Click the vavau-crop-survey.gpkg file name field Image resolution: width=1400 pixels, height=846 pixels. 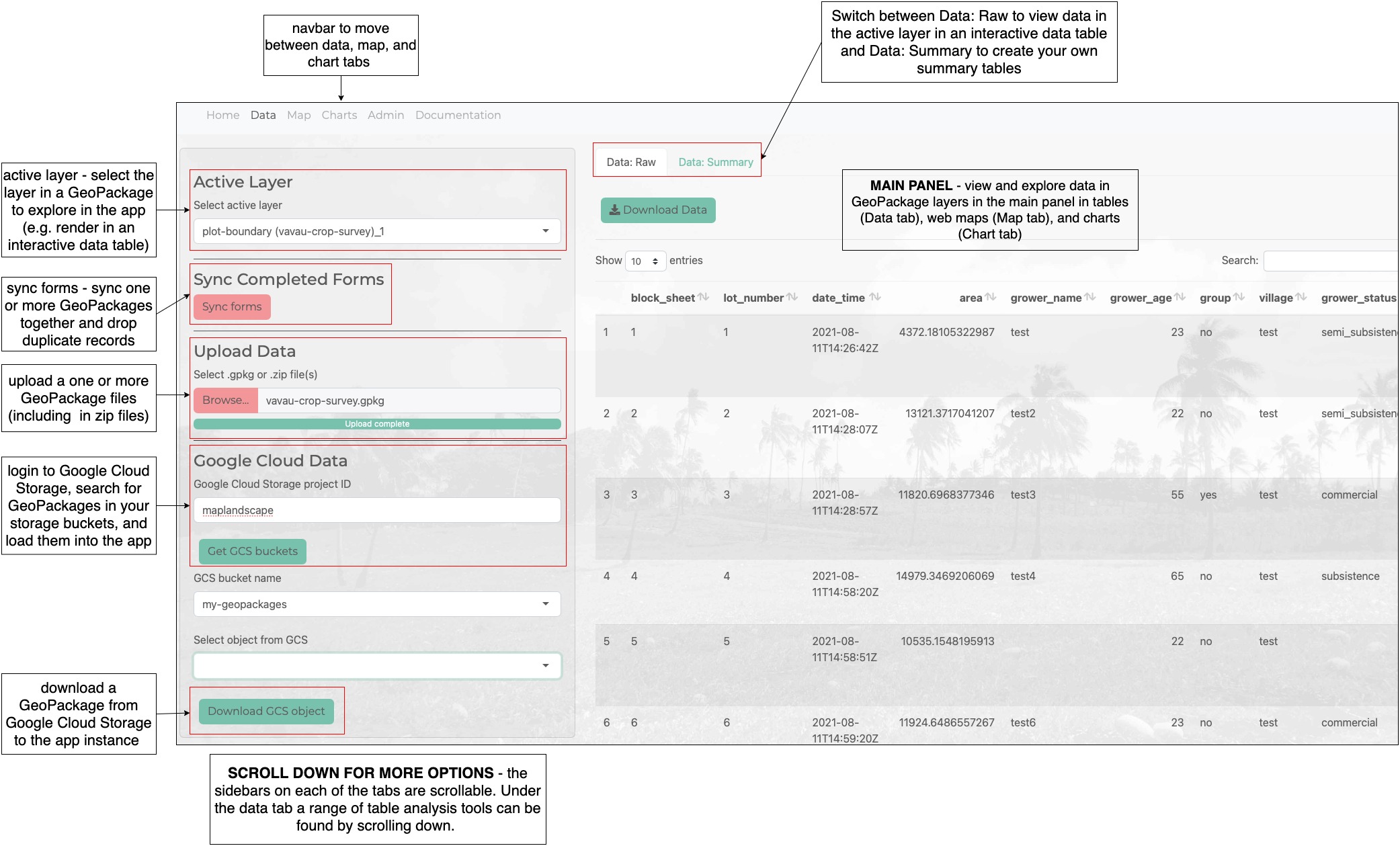click(x=409, y=400)
